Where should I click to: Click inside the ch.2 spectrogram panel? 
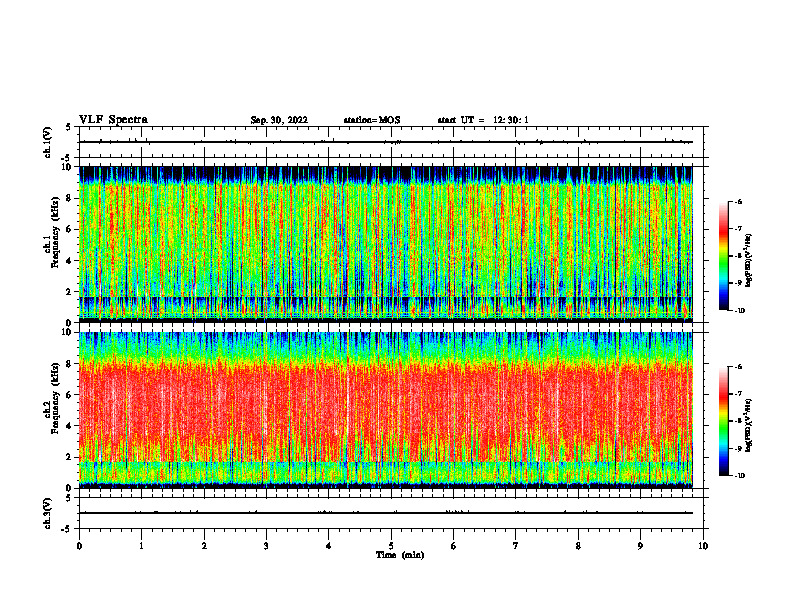pyautogui.click(x=386, y=410)
